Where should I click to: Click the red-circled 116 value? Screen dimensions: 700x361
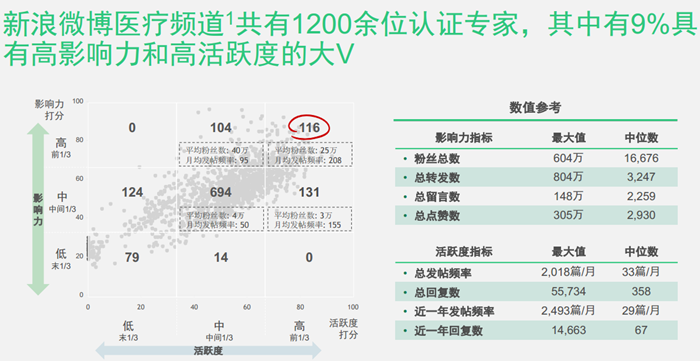tap(309, 128)
